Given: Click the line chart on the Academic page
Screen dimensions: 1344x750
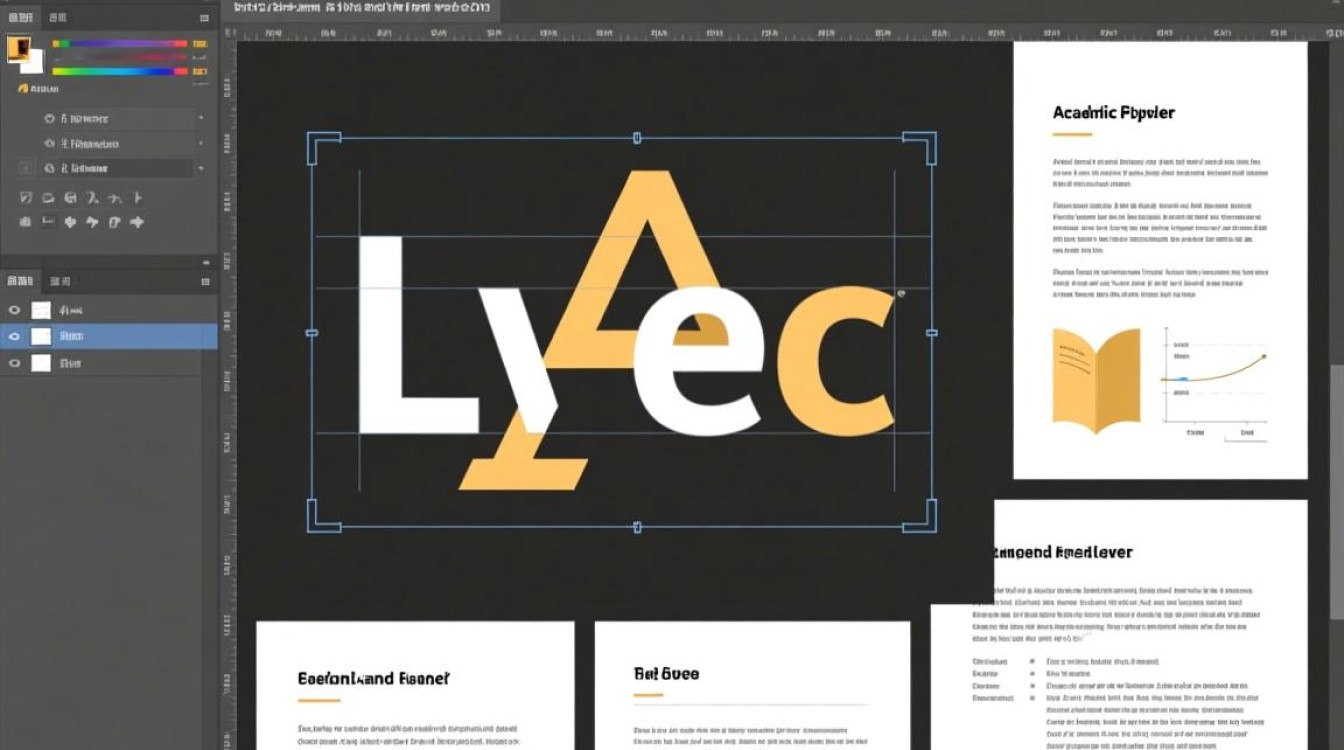Looking at the screenshot, I should coord(1214,385).
